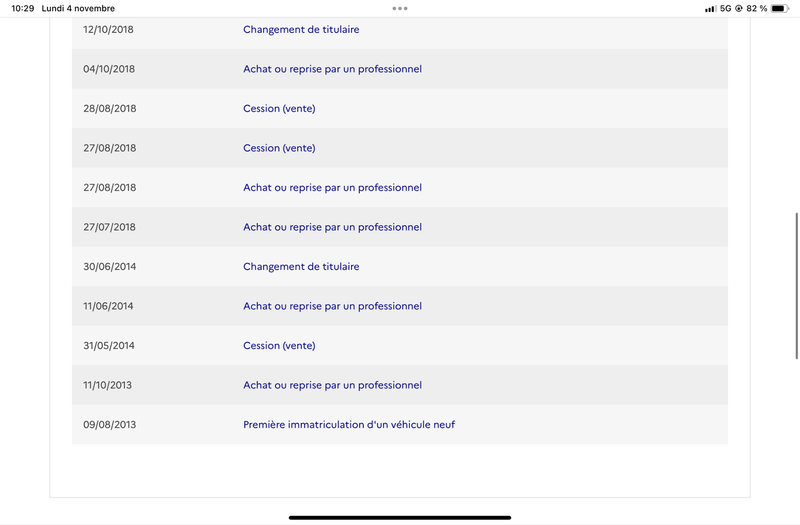Open Achat ou reprise entry dated 27/07/2018
Viewport: 800px width, 525px height.
point(332,227)
